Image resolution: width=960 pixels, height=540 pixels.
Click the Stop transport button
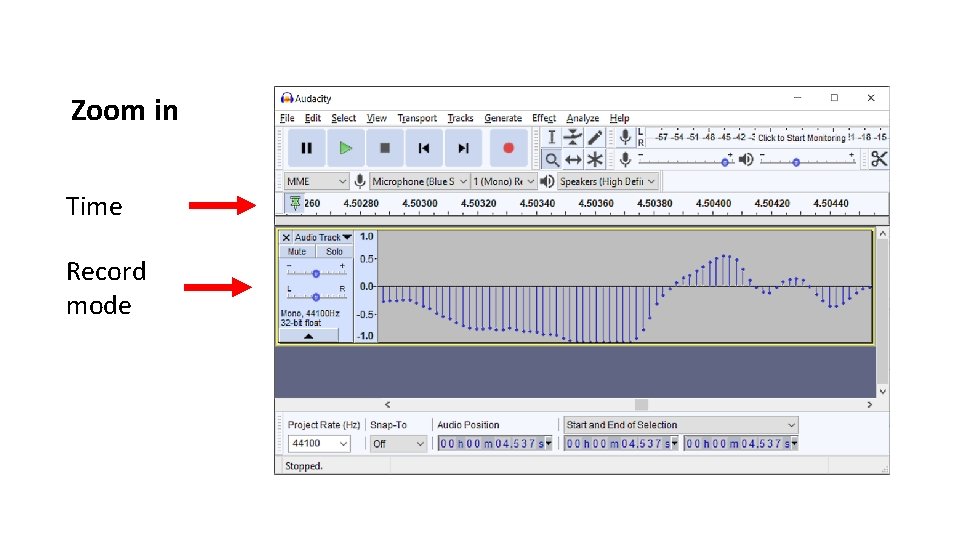[385, 148]
